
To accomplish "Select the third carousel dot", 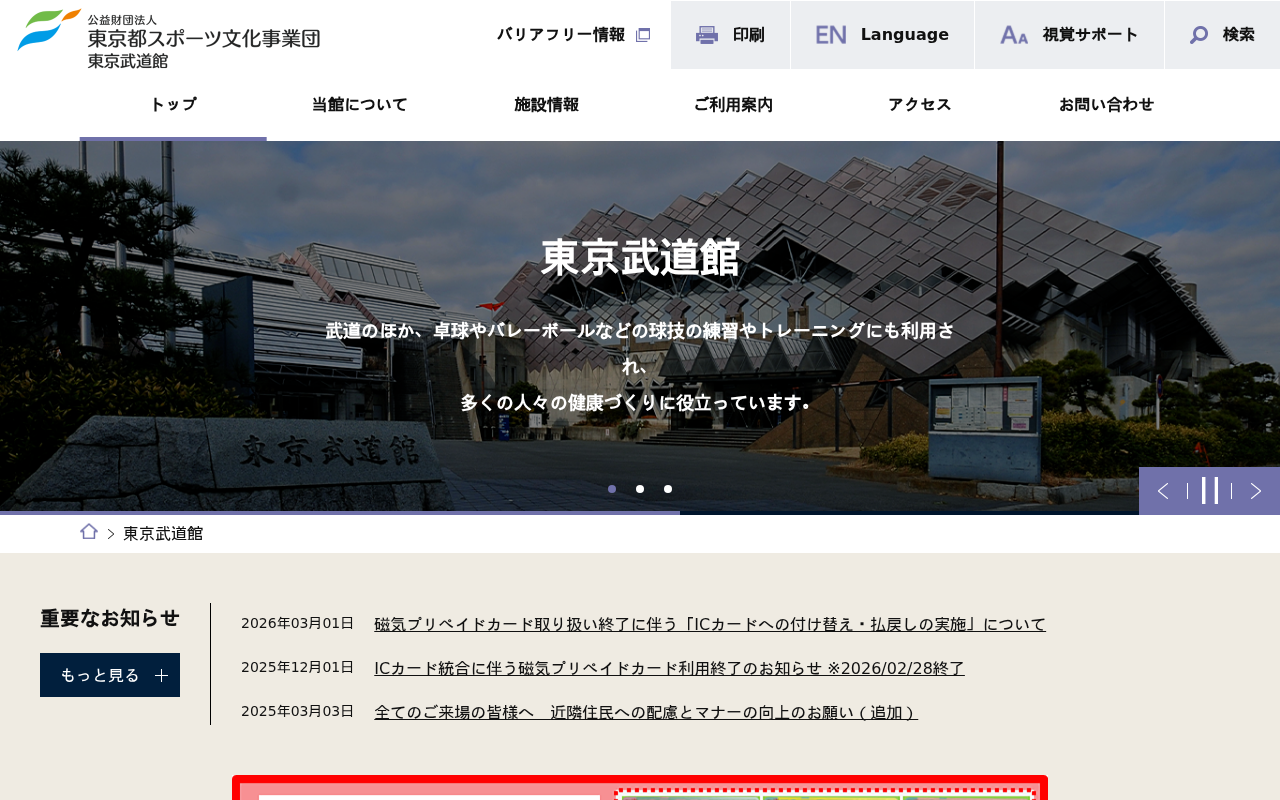I will (x=668, y=489).
